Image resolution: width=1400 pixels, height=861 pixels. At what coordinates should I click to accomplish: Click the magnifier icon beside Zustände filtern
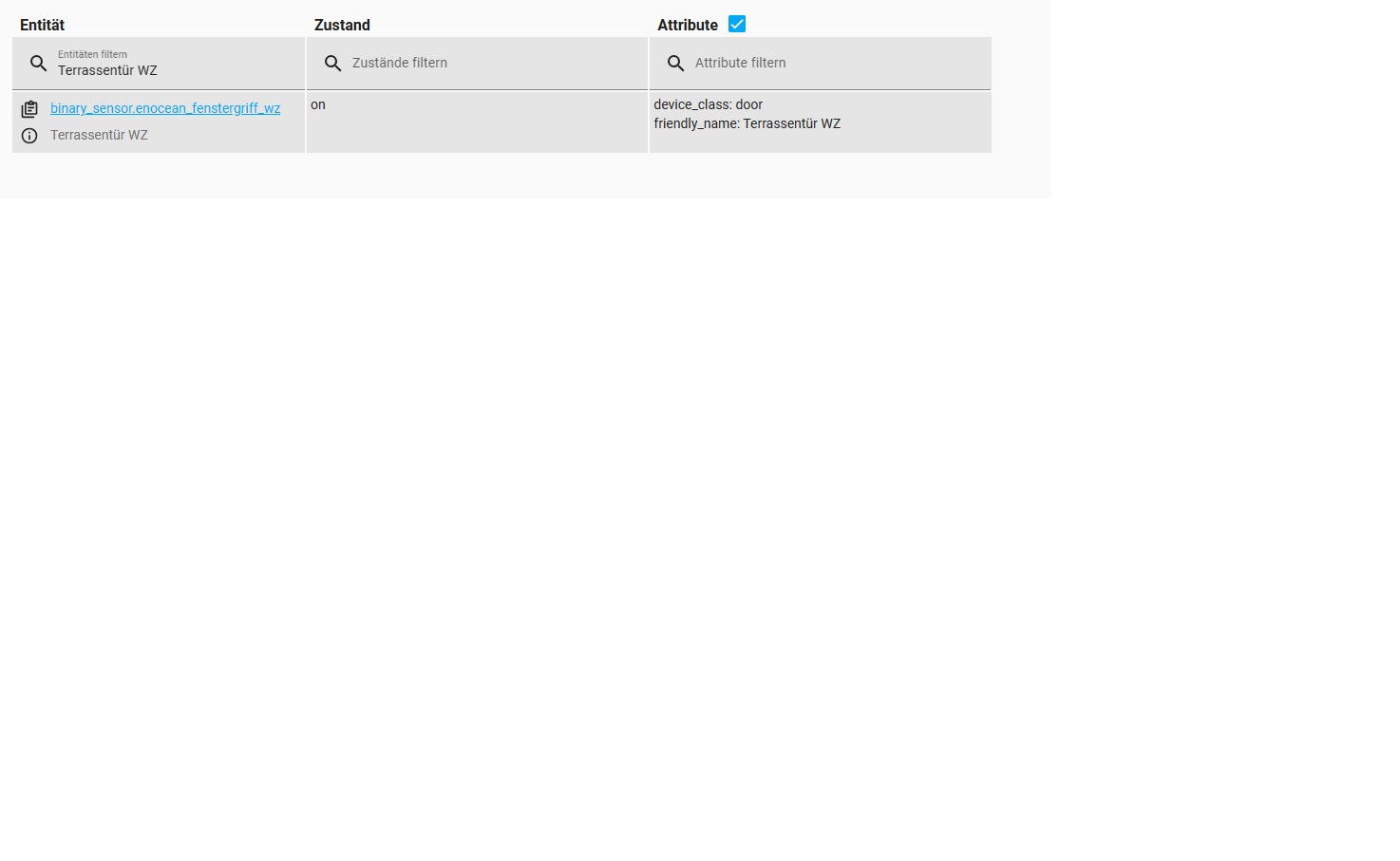(x=332, y=64)
